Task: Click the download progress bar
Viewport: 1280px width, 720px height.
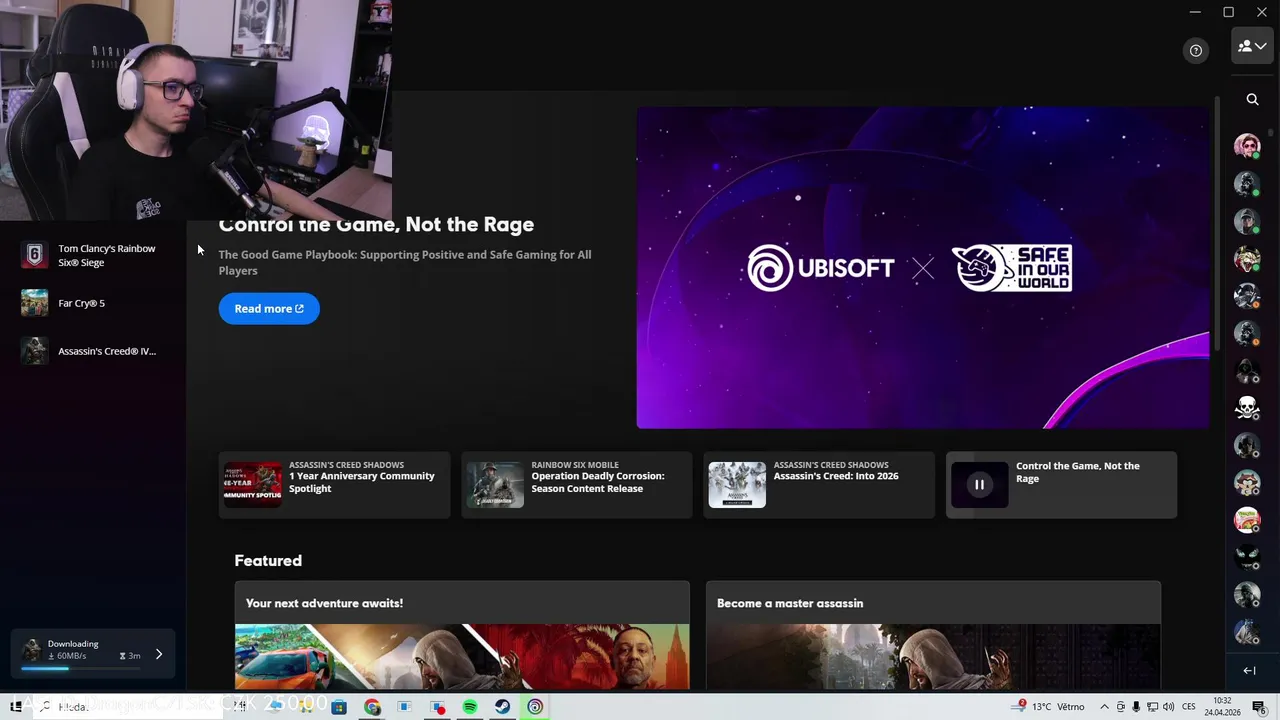Action: coord(83,668)
